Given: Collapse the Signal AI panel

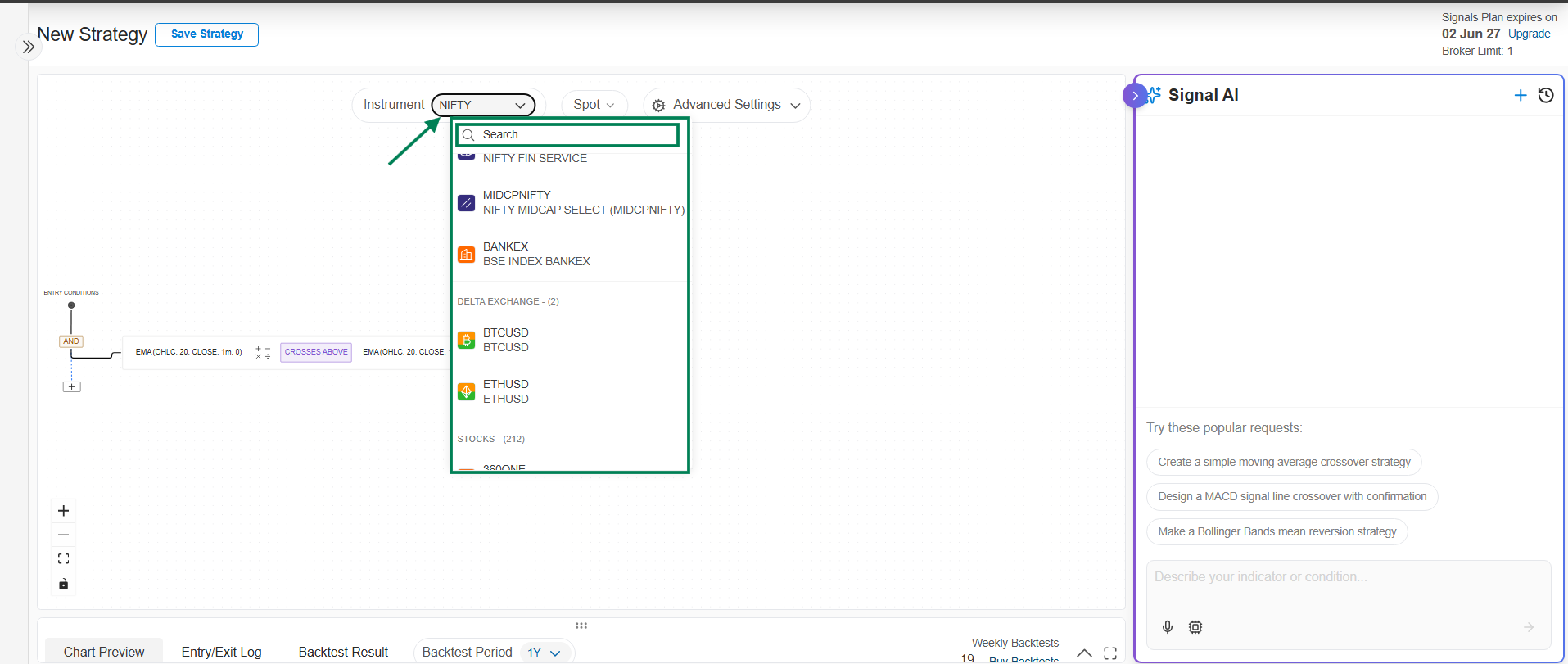Looking at the screenshot, I should [1135, 96].
